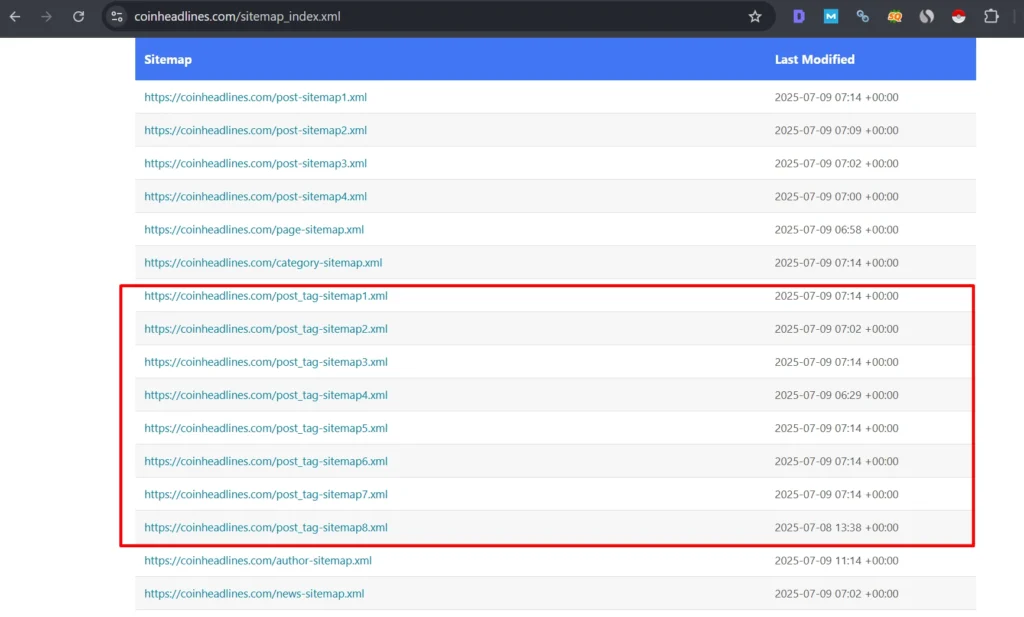The width and height of the screenshot is (1024, 617).
Task: Select the date 2025-07-09 11:14 +00:00
Action: coord(837,560)
